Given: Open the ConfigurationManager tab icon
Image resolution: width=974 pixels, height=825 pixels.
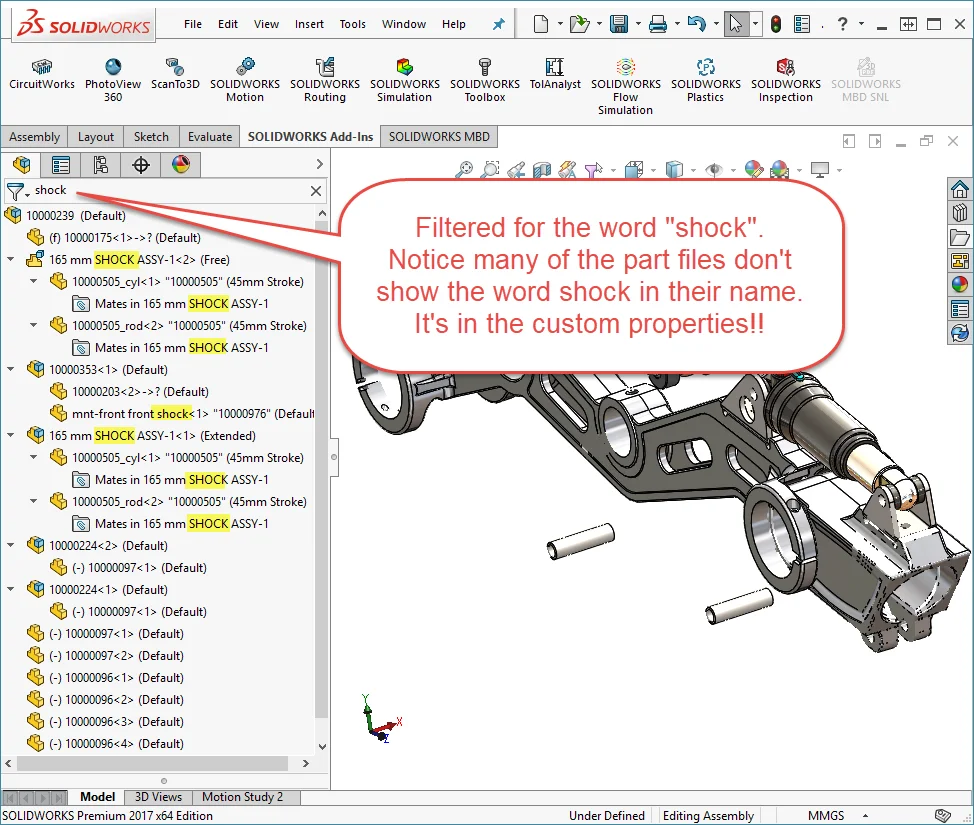Looking at the screenshot, I should [100, 165].
